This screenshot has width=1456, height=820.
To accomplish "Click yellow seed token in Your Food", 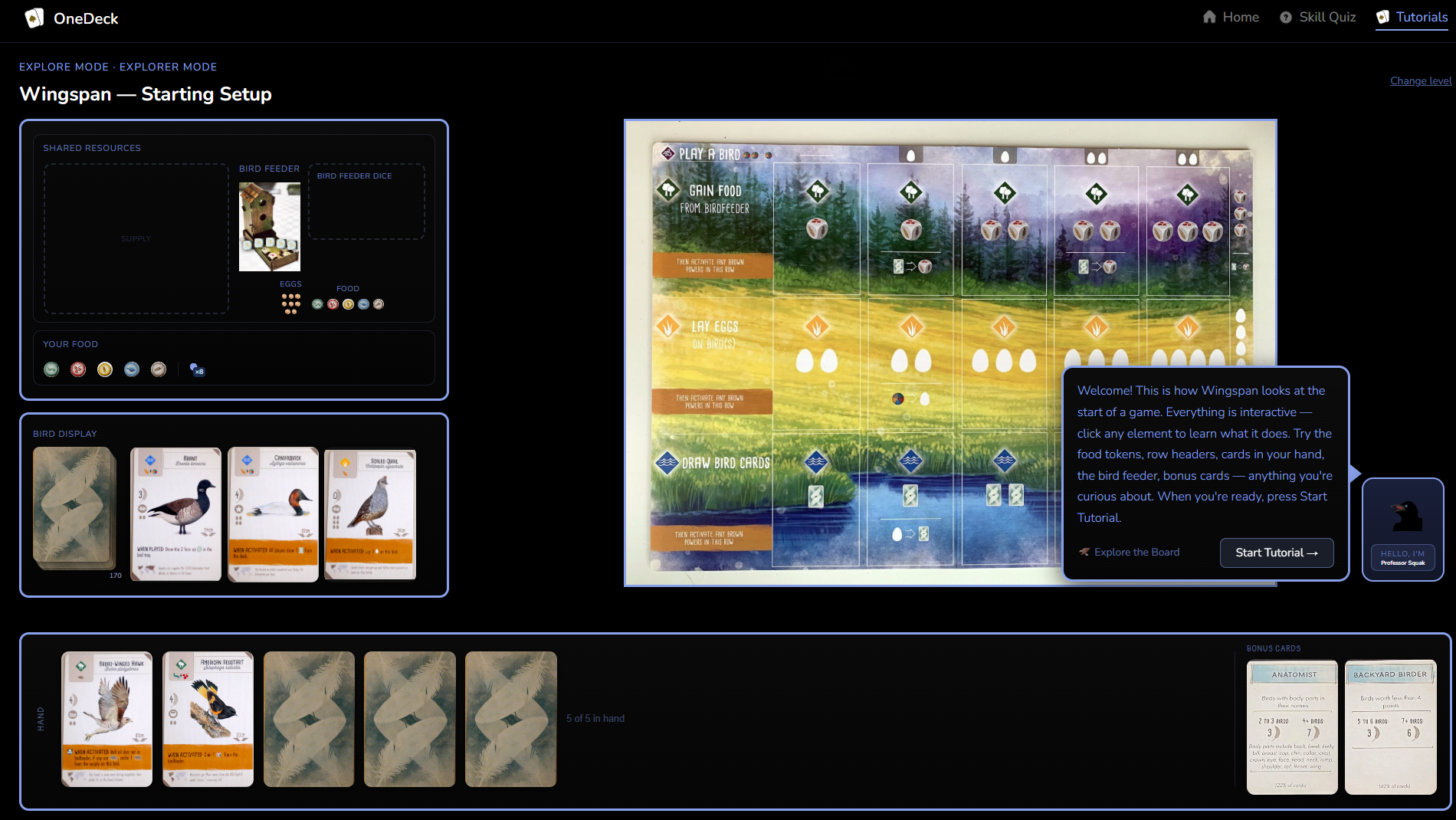I will [x=105, y=369].
